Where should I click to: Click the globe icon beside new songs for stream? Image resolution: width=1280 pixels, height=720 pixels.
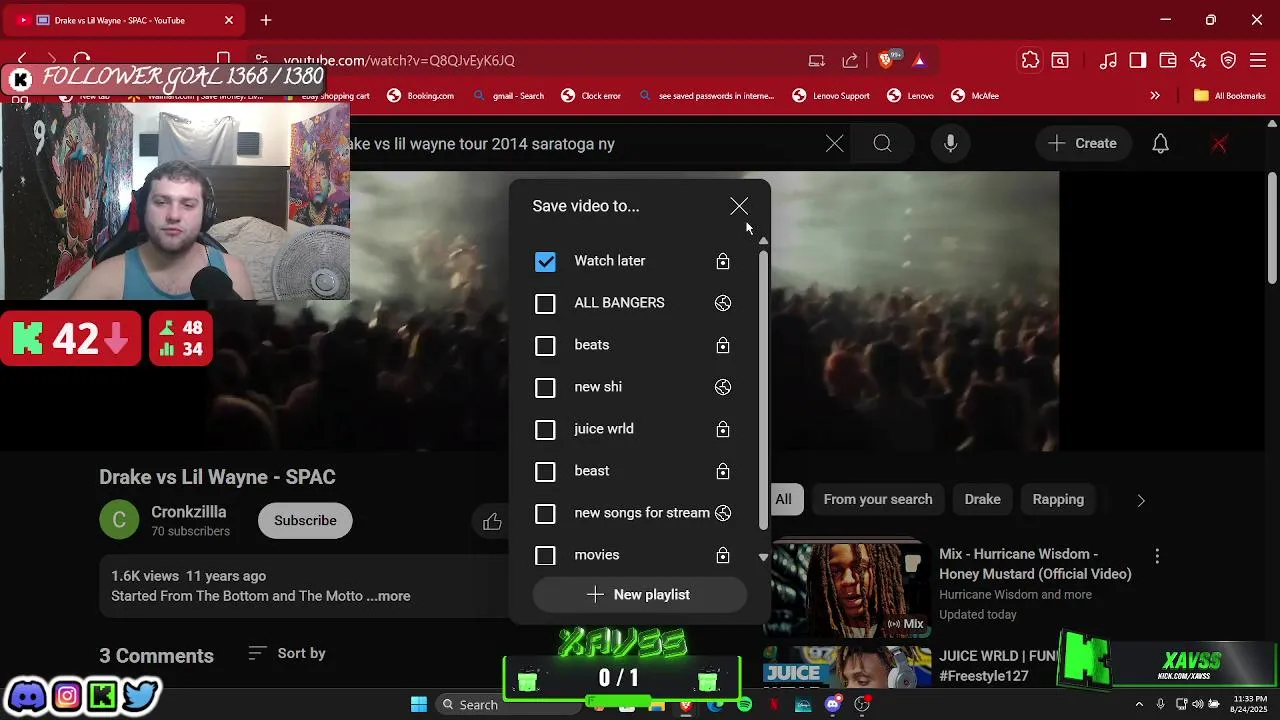click(723, 513)
